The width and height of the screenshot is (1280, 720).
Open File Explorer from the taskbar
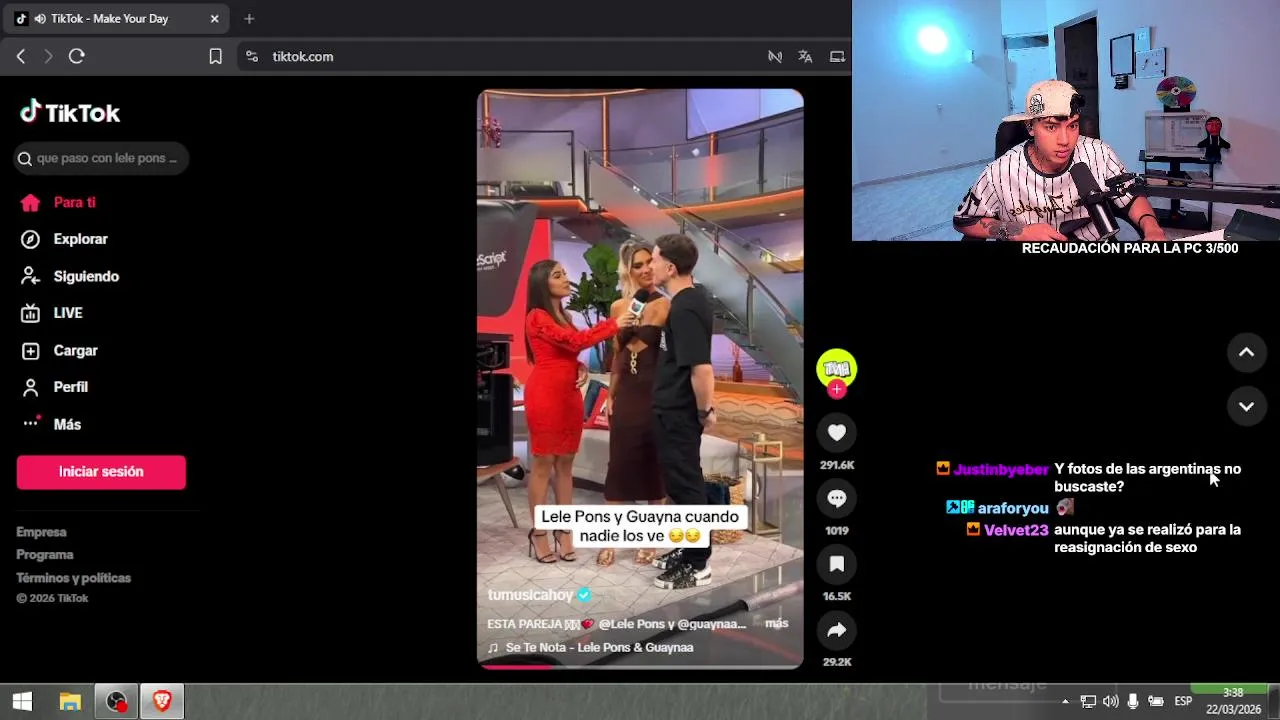[70, 702]
